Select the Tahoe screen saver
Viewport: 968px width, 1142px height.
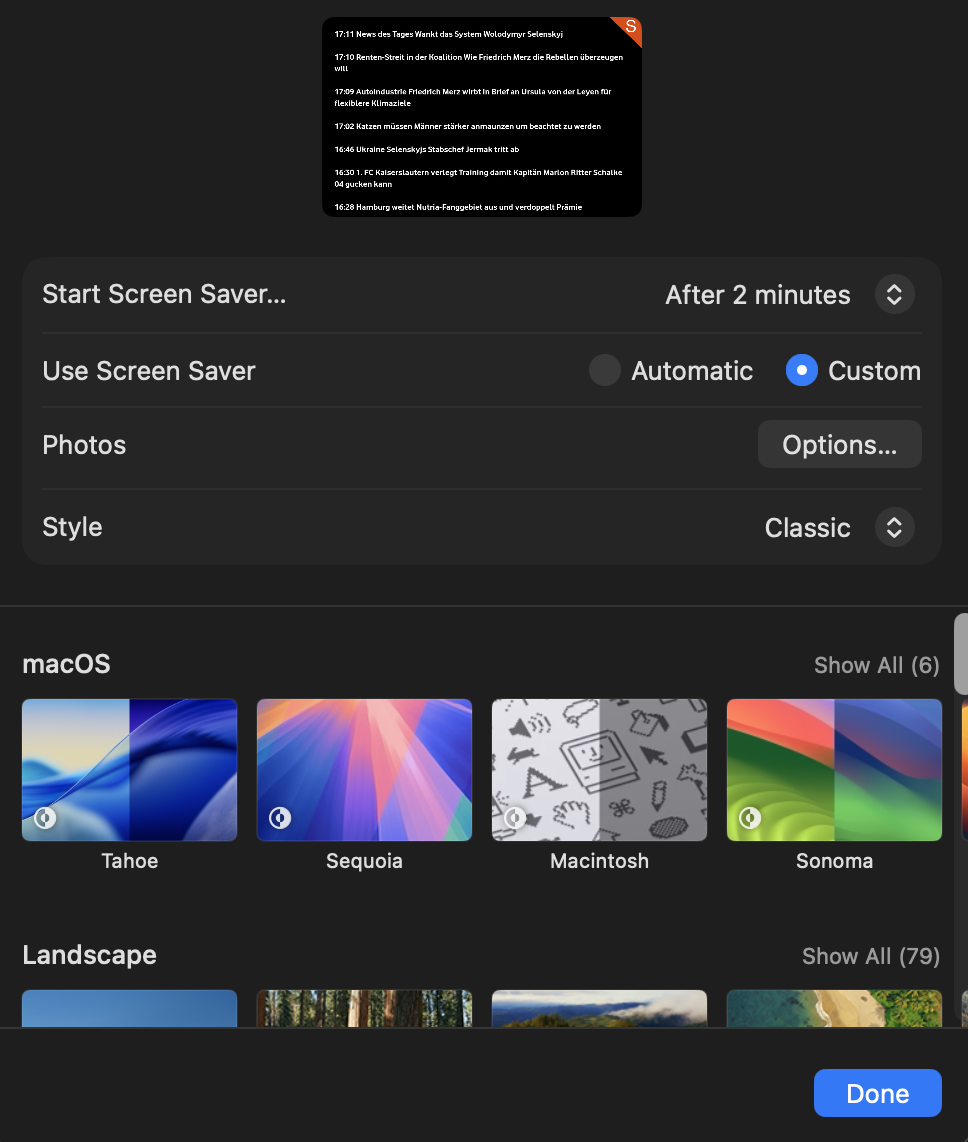[130, 769]
